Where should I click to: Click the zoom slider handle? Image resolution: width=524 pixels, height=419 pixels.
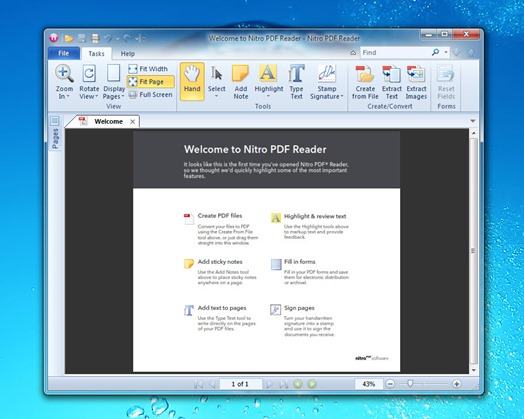(x=410, y=384)
